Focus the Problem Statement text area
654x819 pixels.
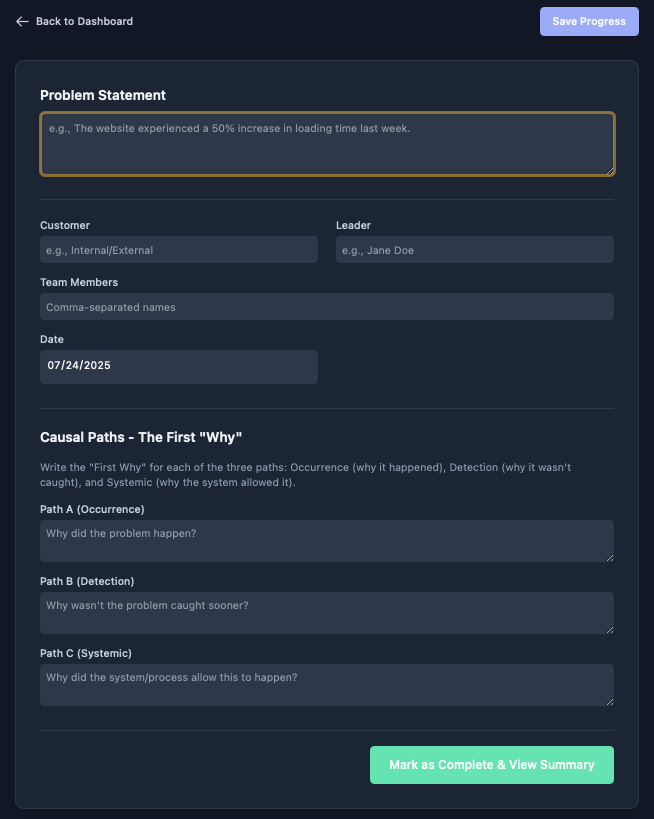coord(326,144)
